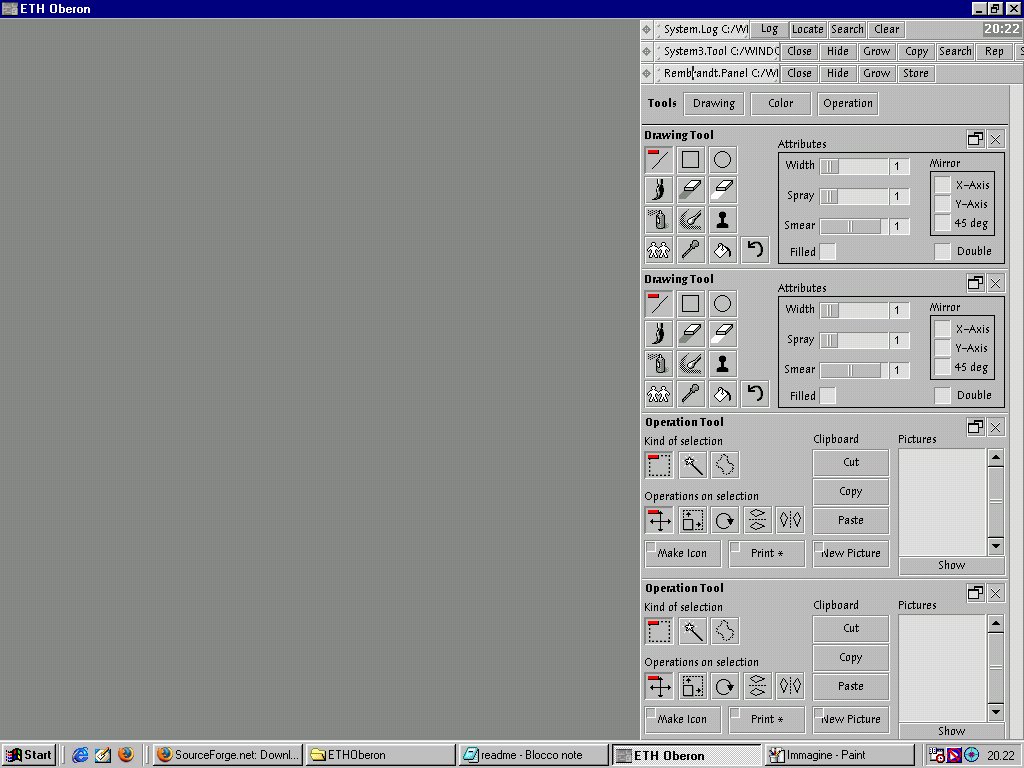
Task: Enable X-Axis mirror in upper Drawing Tool panel
Action: pyautogui.click(x=942, y=185)
